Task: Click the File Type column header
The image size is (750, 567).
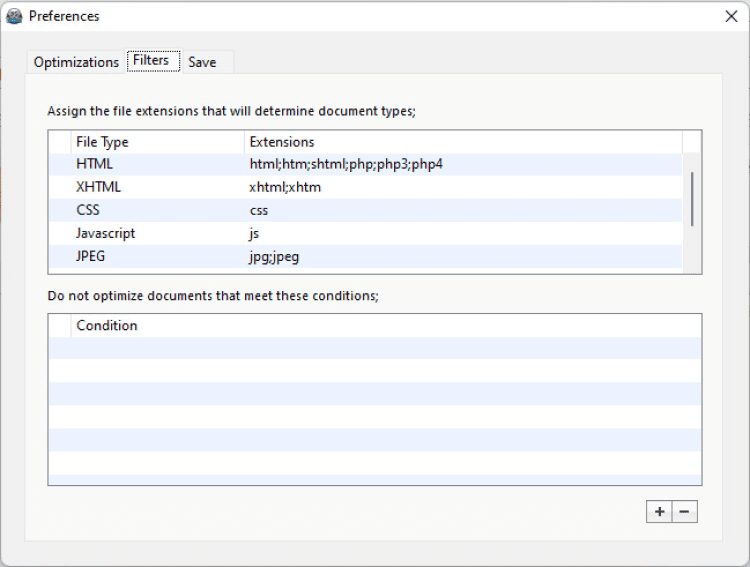Action: (102, 142)
